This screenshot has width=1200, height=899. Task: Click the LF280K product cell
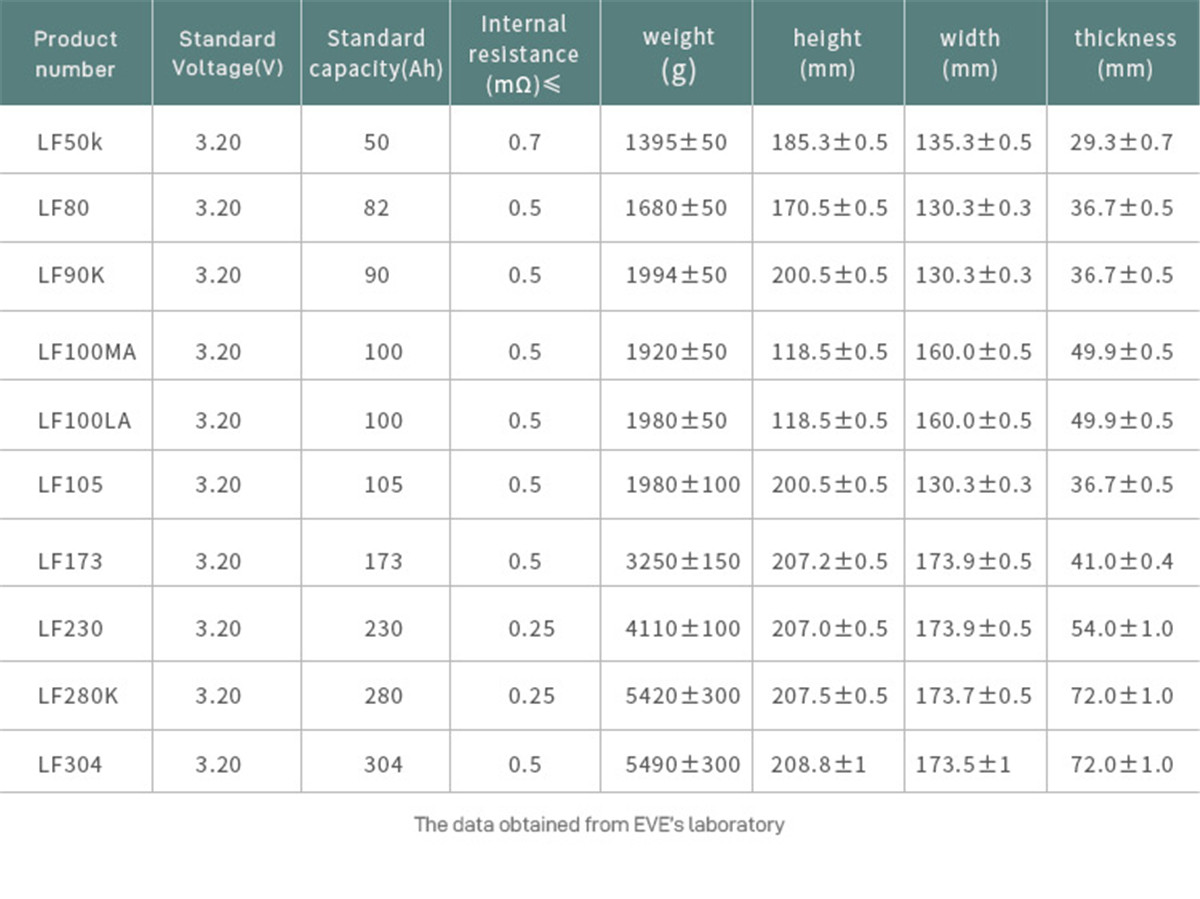[78, 696]
